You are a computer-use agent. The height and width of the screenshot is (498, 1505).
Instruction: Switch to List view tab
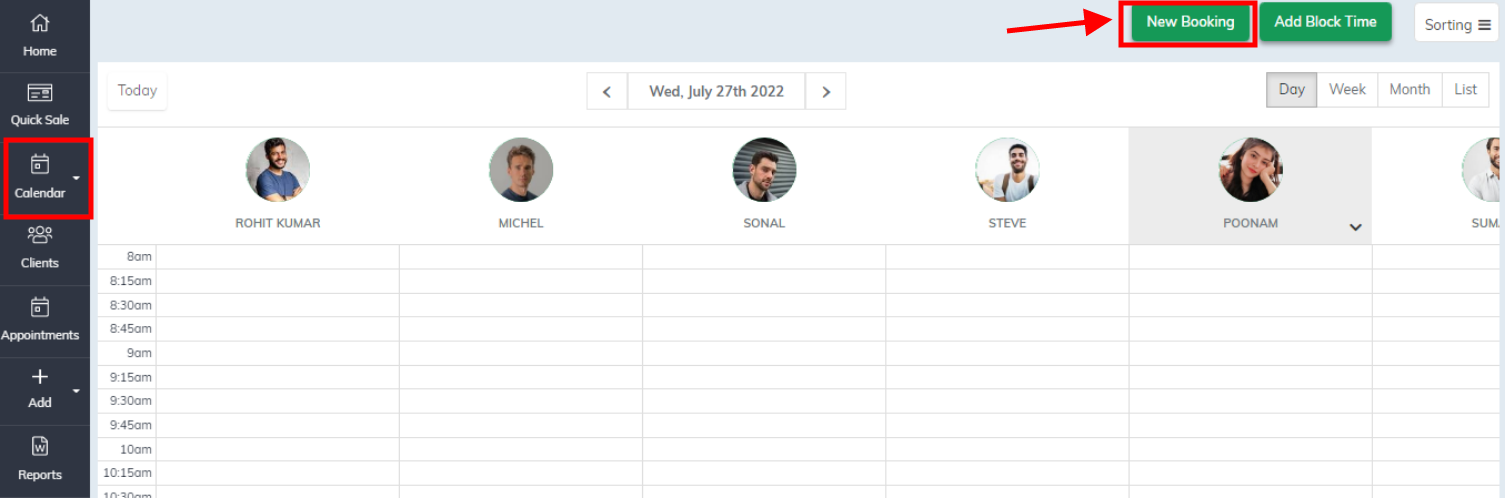point(1465,89)
